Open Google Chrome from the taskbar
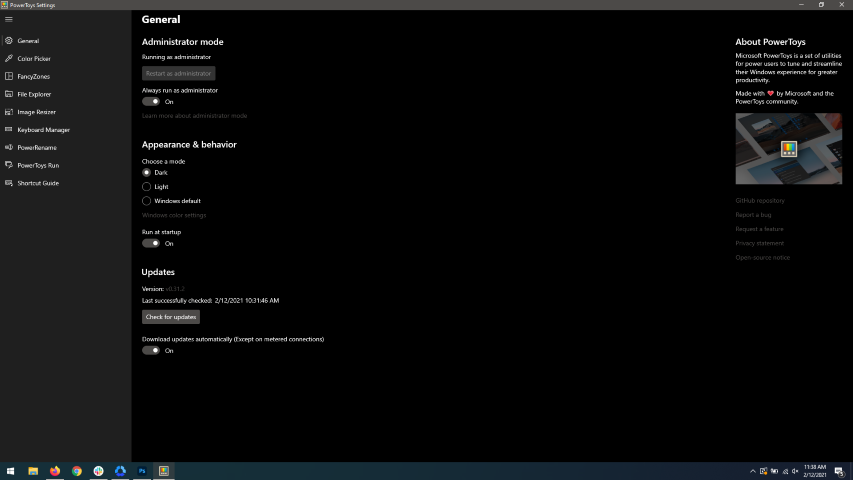This screenshot has height=480, width=853. click(x=77, y=471)
